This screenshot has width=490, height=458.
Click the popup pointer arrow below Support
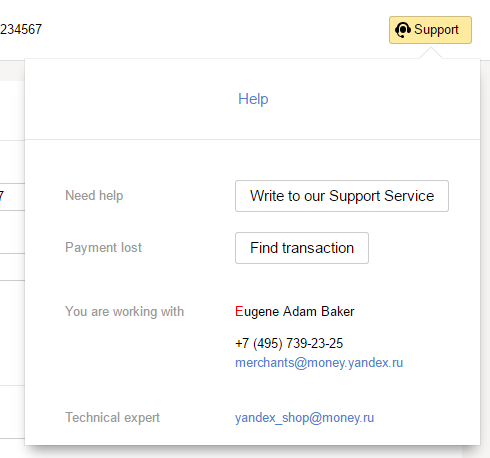click(431, 53)
